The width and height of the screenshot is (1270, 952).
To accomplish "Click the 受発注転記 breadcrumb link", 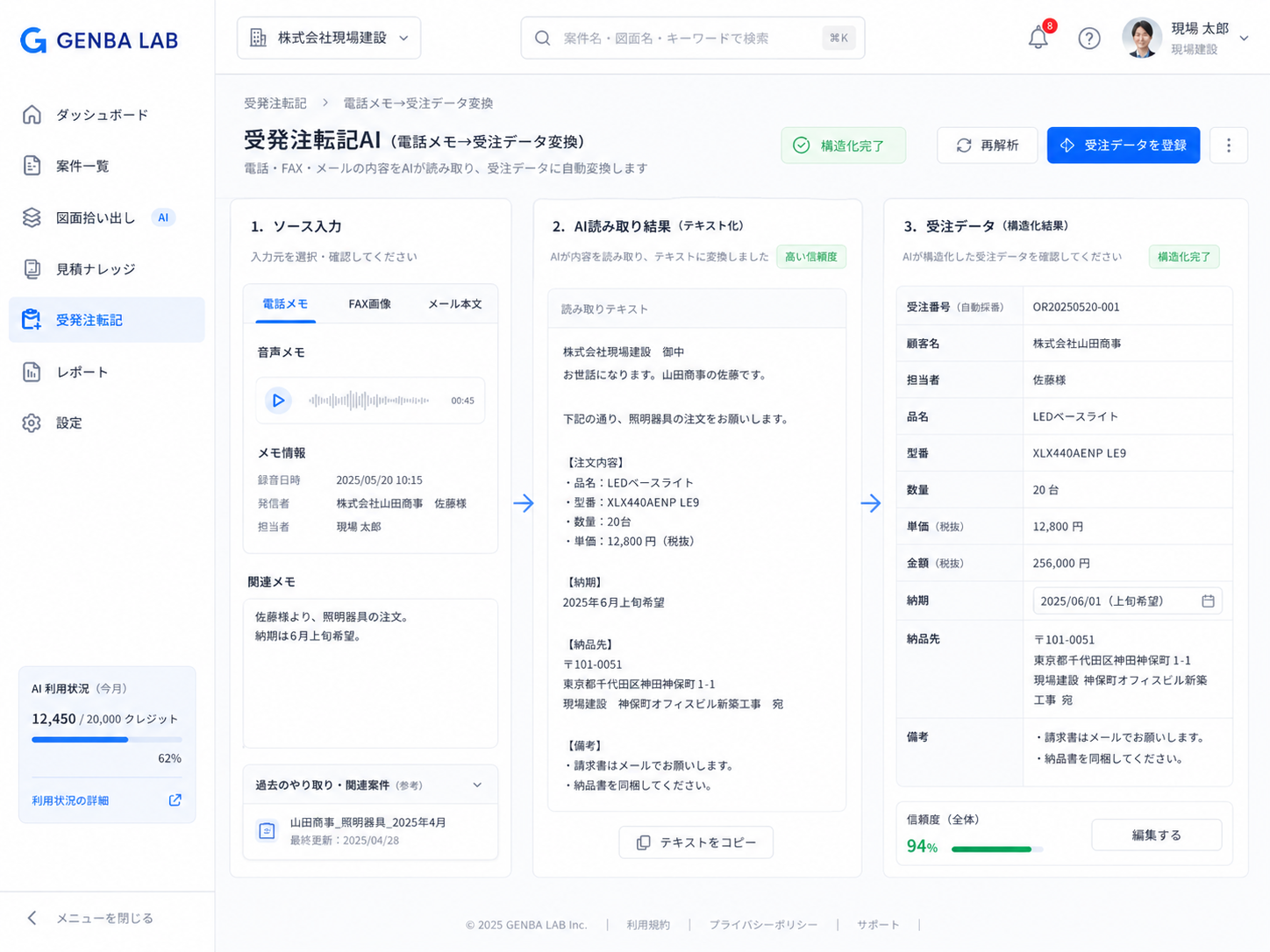I will point(275,103).
